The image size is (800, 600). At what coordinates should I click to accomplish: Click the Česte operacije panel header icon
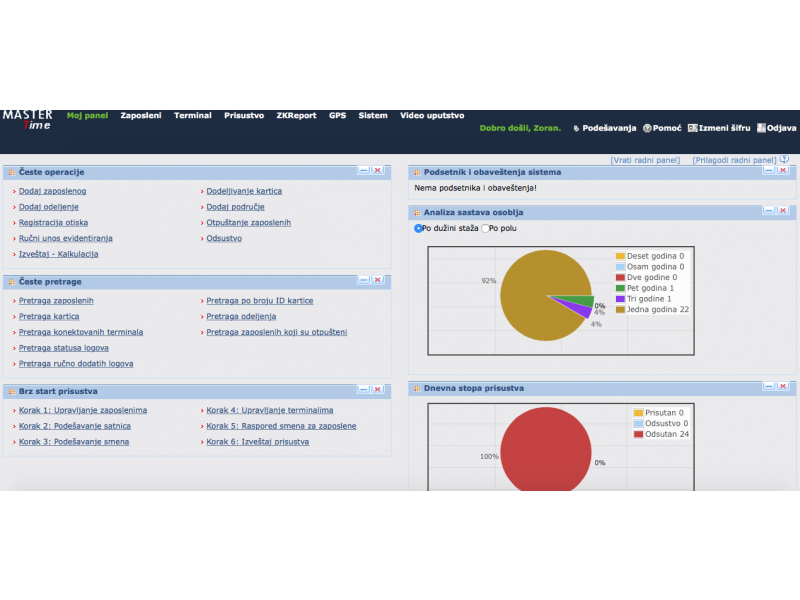(x=11, y=172)
